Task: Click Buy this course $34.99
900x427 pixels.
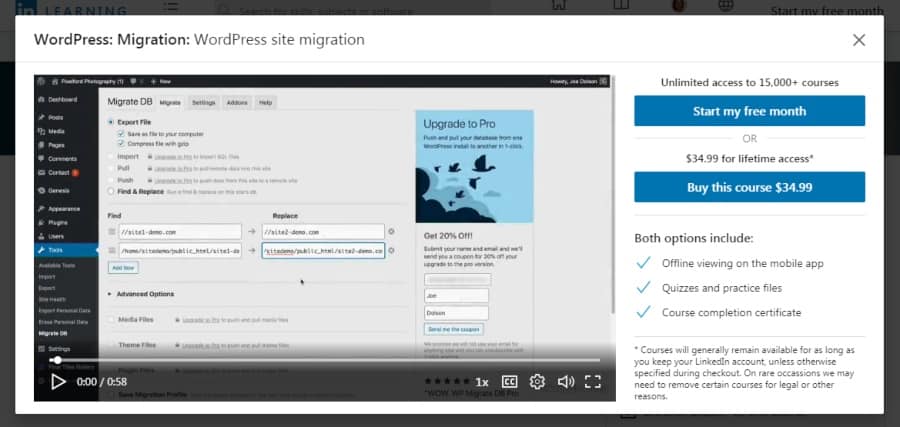Action: click(x=749, y=187)
